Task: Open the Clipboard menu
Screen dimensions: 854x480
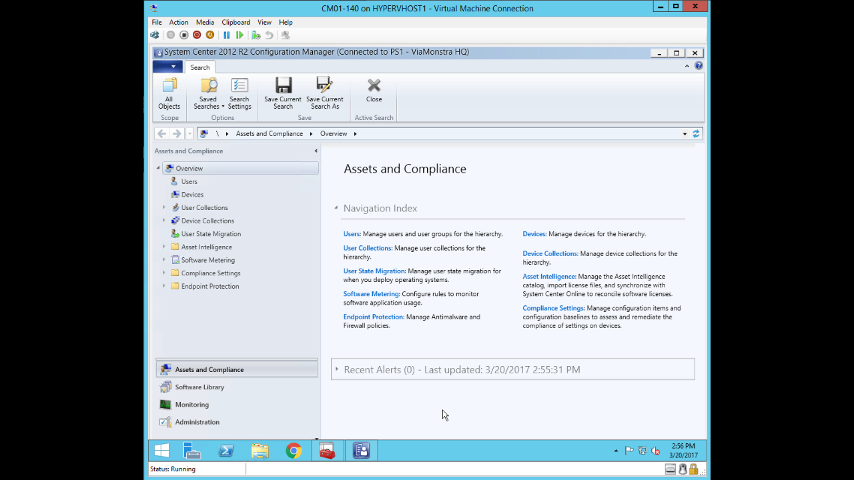Action: 236,22
